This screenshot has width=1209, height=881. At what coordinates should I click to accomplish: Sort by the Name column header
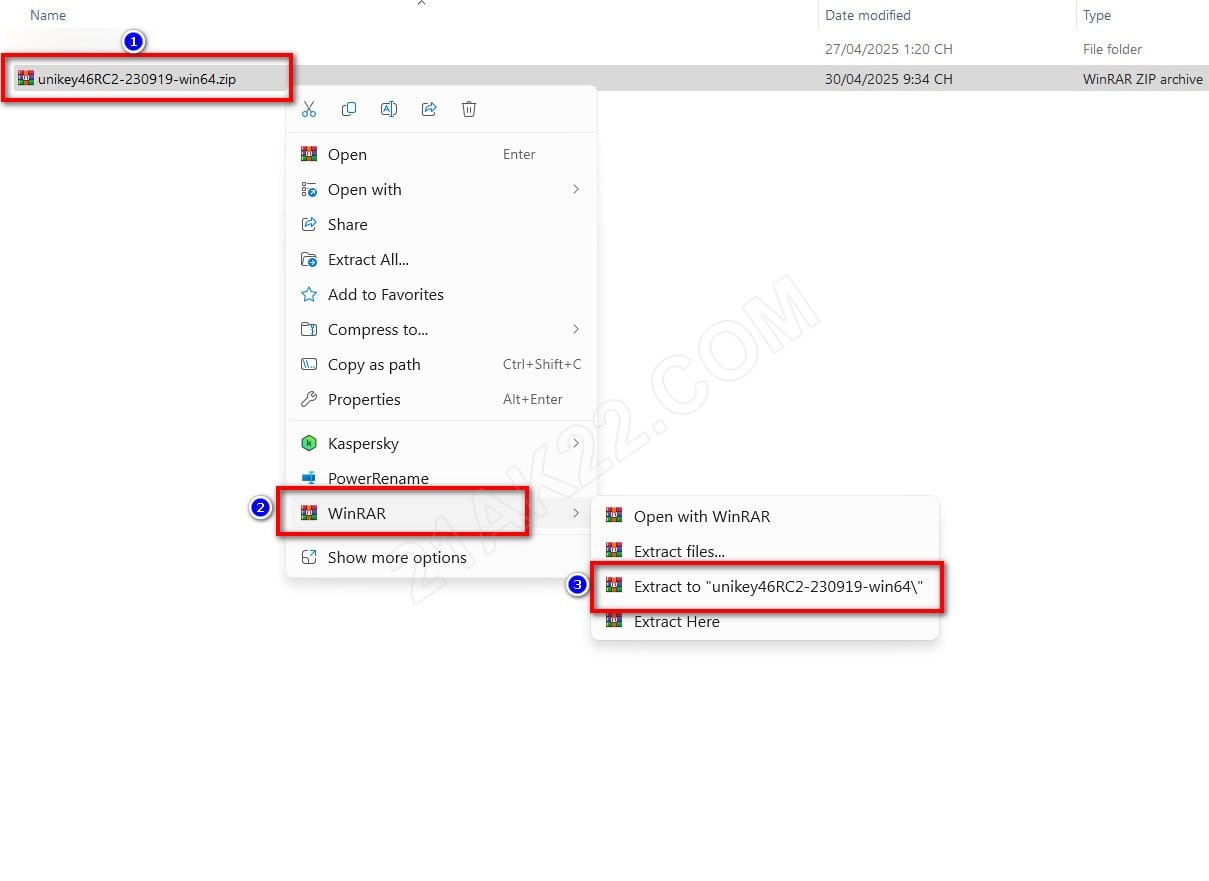tap(48, 15)
